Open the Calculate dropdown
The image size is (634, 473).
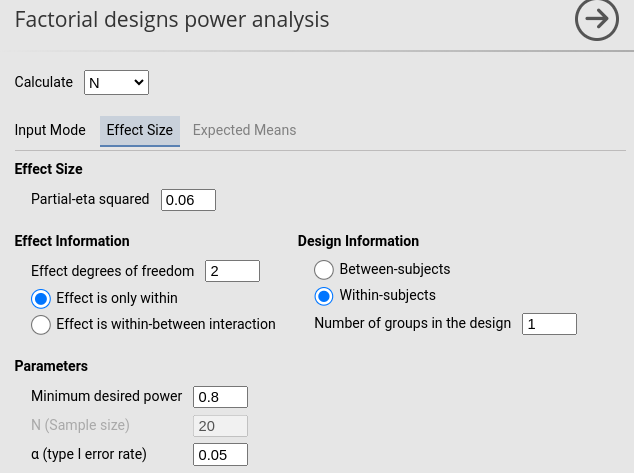pyautogui.click(x=116, y=82)
